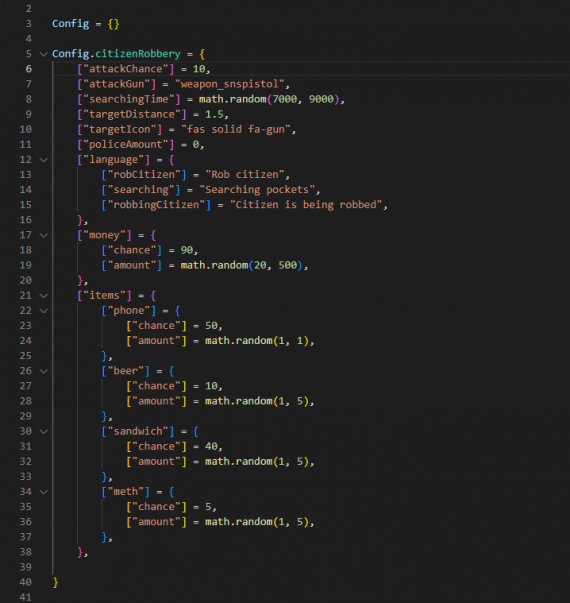Click the number 9000 in searchingTime
Viewport: 570px width, 603px height.
pyautogui.click(x=321, y=99)
